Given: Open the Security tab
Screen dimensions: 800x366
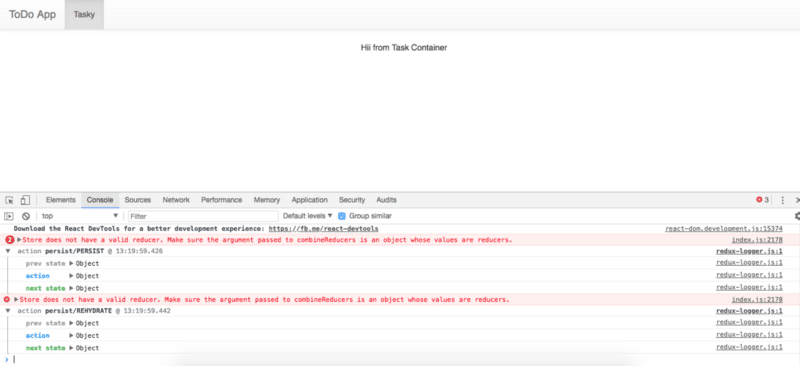Looking at the screenshot, I should coord(352,200).
